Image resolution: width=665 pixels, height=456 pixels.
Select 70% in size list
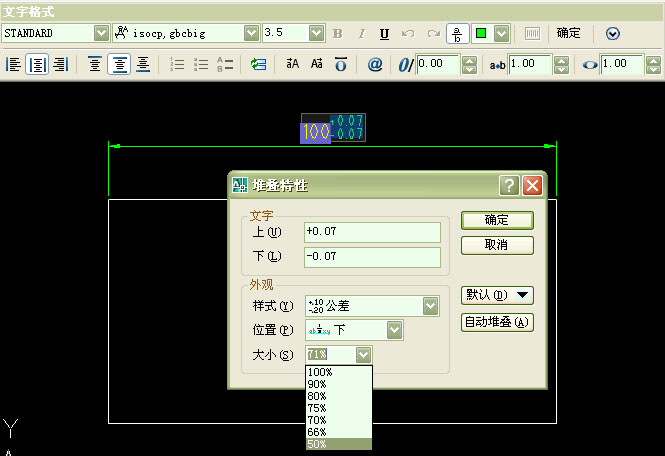338,420
